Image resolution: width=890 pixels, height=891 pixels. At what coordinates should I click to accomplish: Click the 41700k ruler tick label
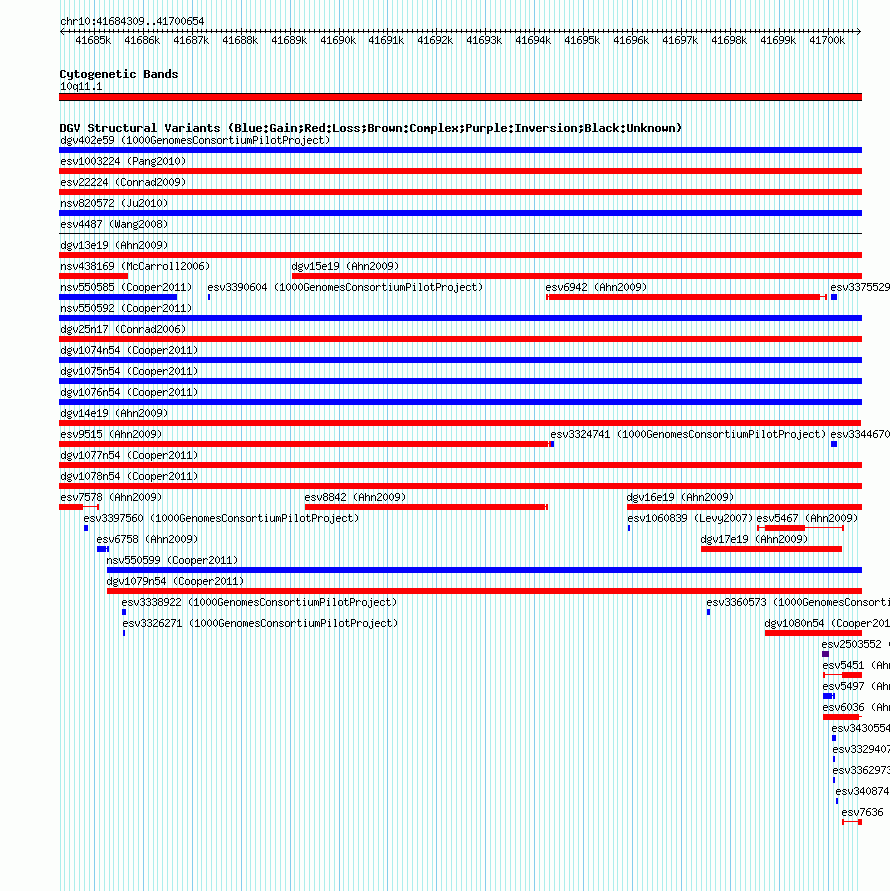pyautogui.click(x=827, y=40)
